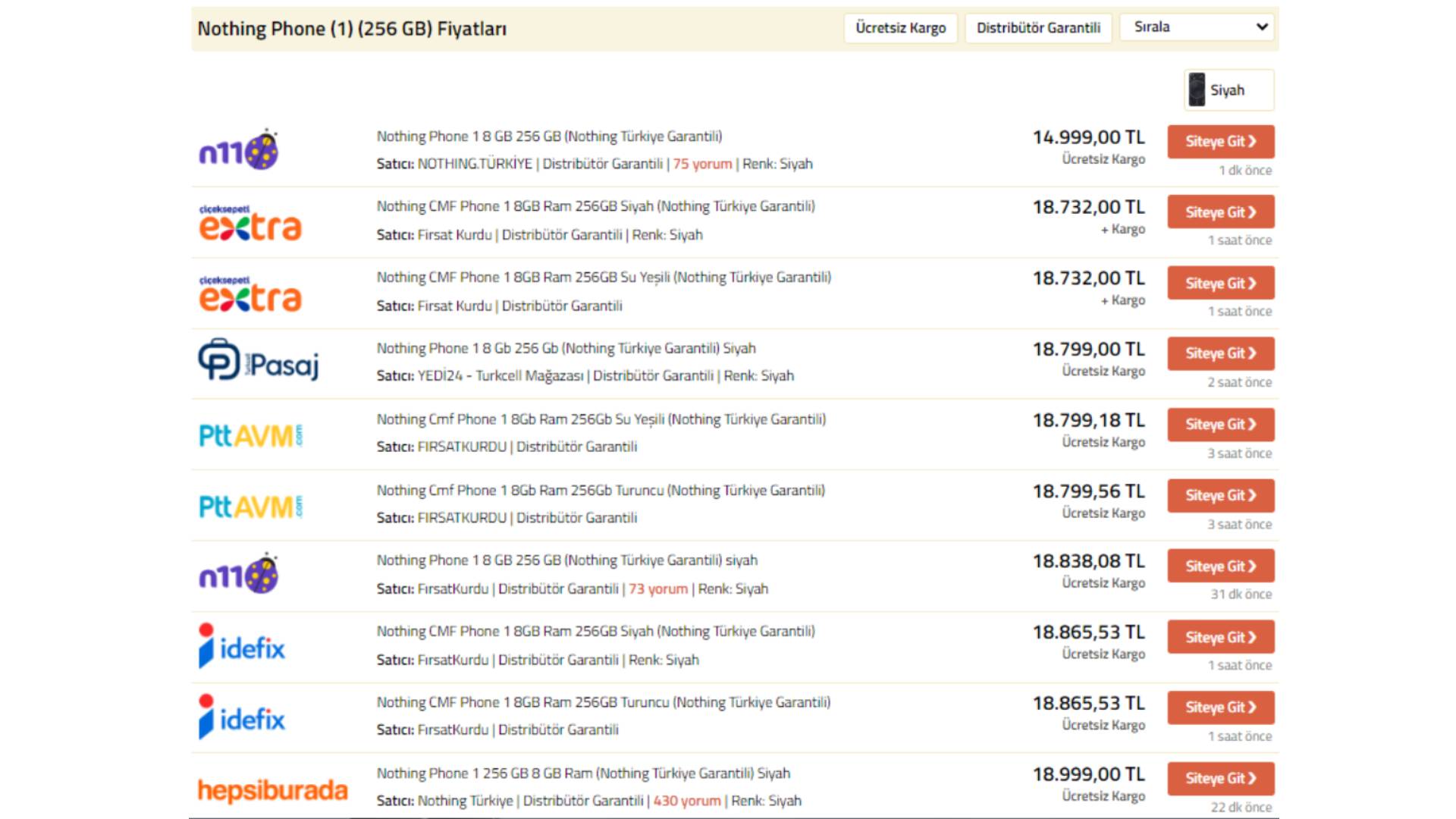The height and width of the screenshot is (819, 1456).
Task: Click the idefix logo for Siyah CMF listing
Action: click(x=241, y=646)
